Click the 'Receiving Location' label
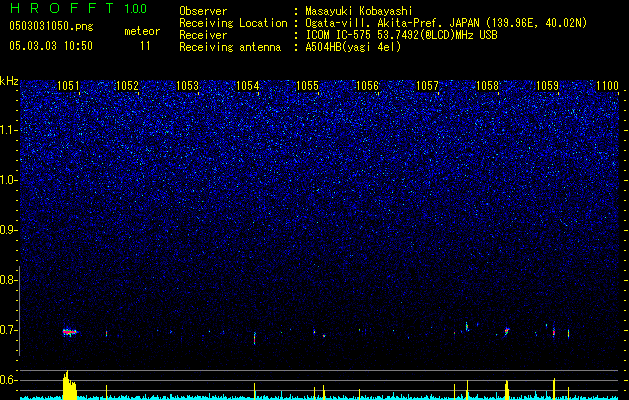This screenshot has height=400, width=629. (x=233, y=23)
